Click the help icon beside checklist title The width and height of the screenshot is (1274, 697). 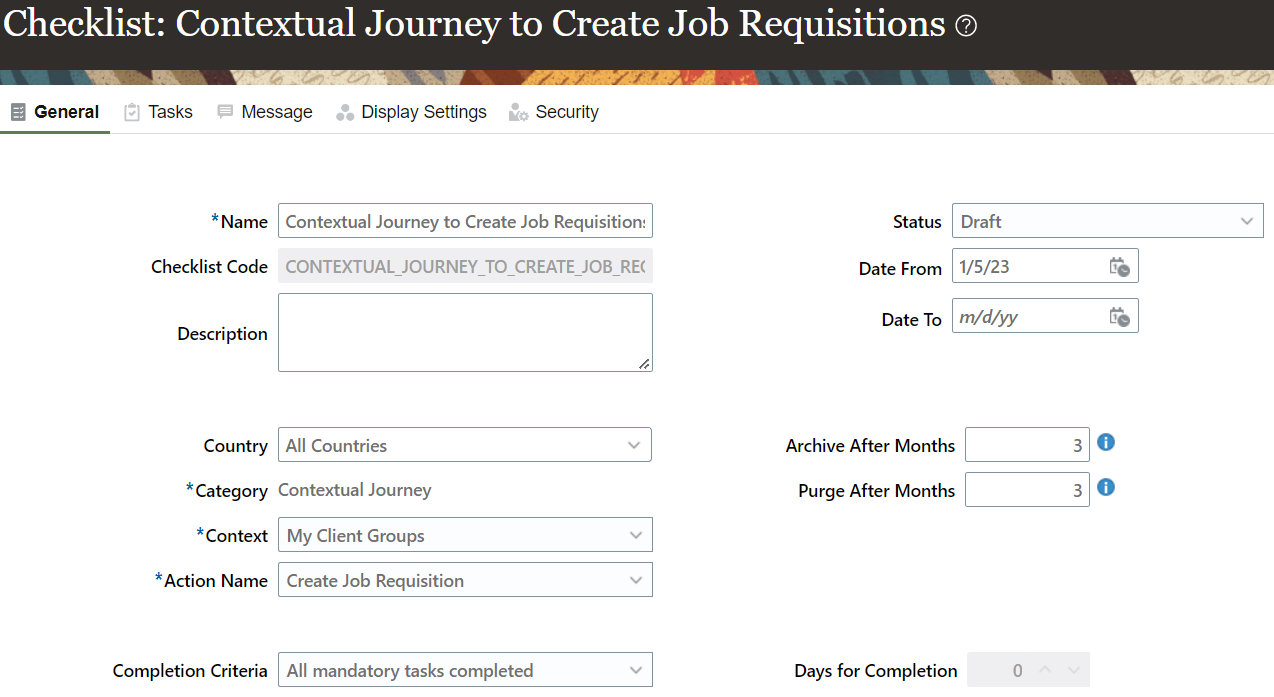point(966,27)
